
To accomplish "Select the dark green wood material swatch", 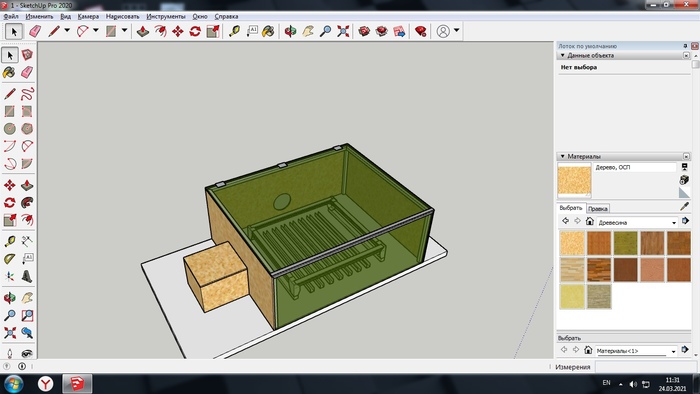I will pyautogui.click(x=625, y=243).
